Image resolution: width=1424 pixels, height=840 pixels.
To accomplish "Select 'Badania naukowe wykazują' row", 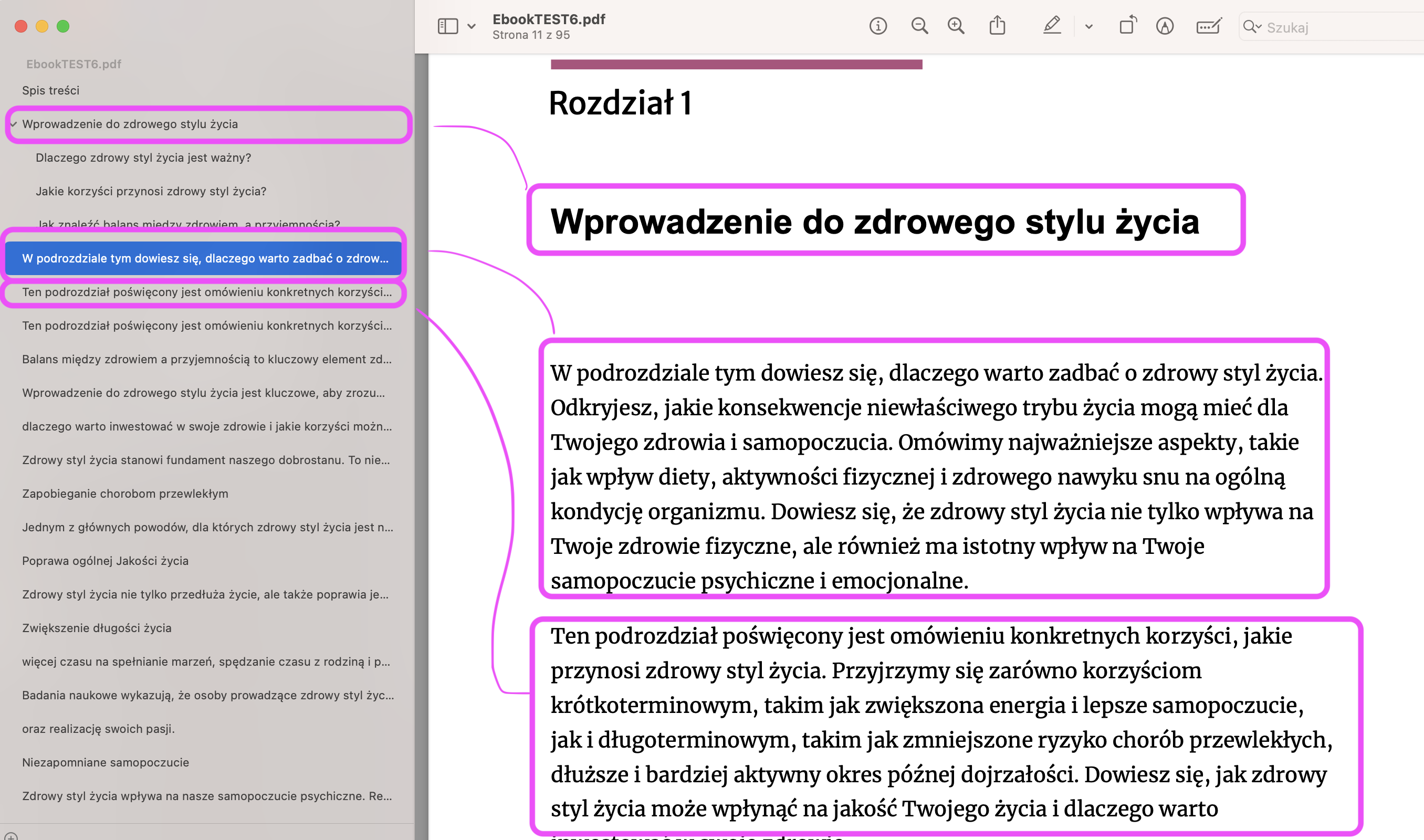I will click(208, 695).
